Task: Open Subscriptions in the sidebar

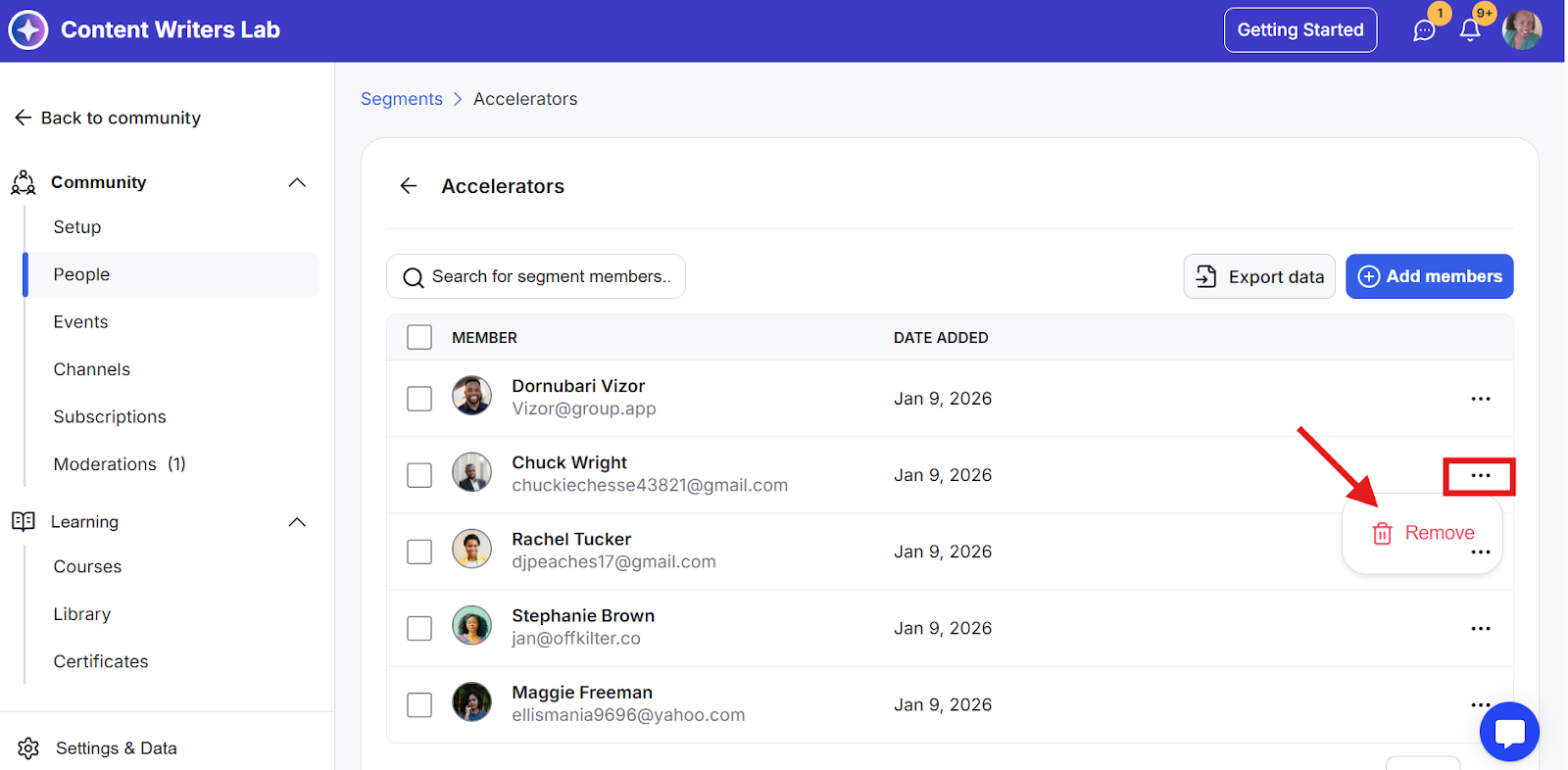Action: (110, 417)
